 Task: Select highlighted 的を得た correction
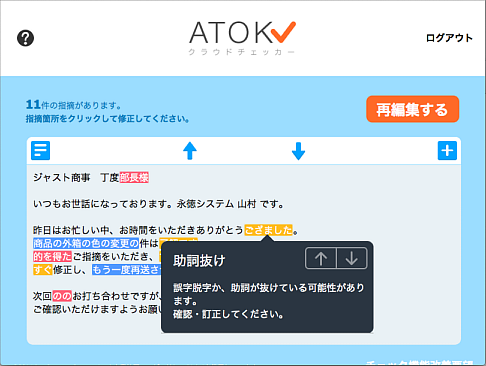[x=52, y=256]
